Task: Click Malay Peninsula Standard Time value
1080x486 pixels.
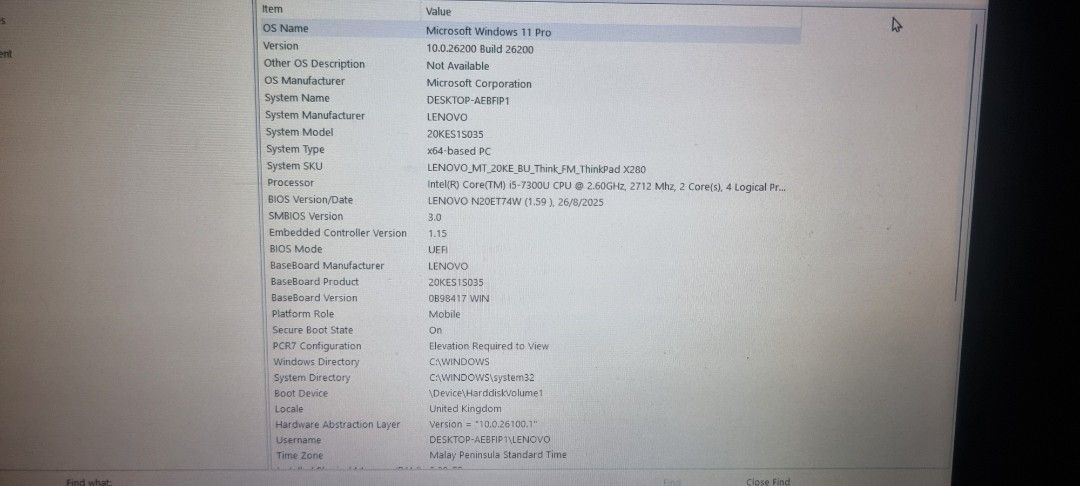Action: (498, 455)
